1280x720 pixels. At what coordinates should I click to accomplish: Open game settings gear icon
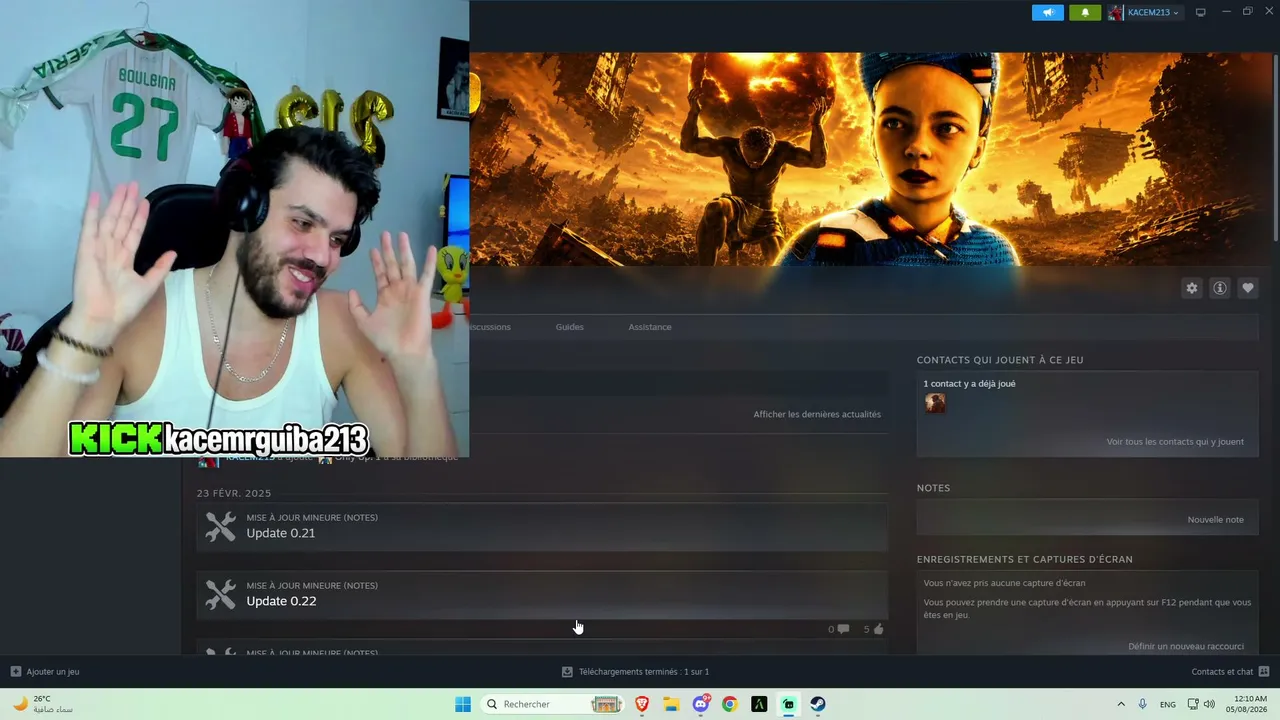click(x=1191, y=288)
